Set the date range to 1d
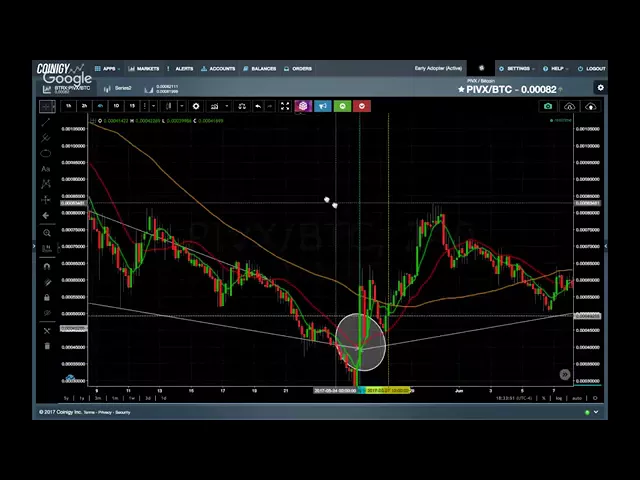The image size is (640, 480). tap(163, 398)
